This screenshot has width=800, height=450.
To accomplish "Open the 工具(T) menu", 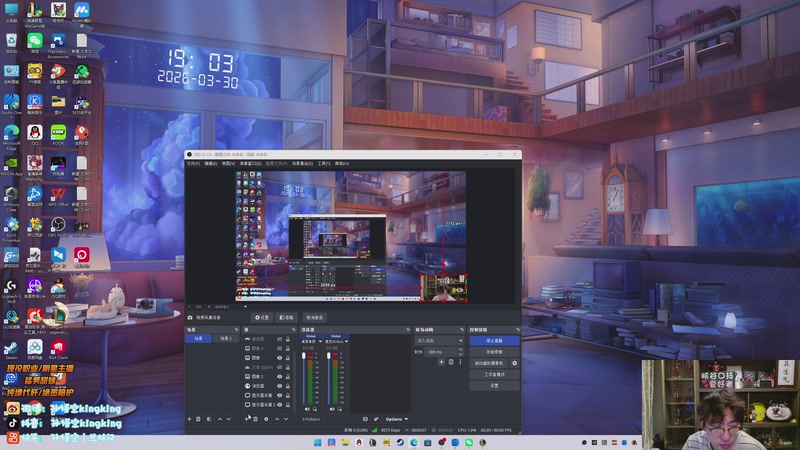I will point(324,164).
